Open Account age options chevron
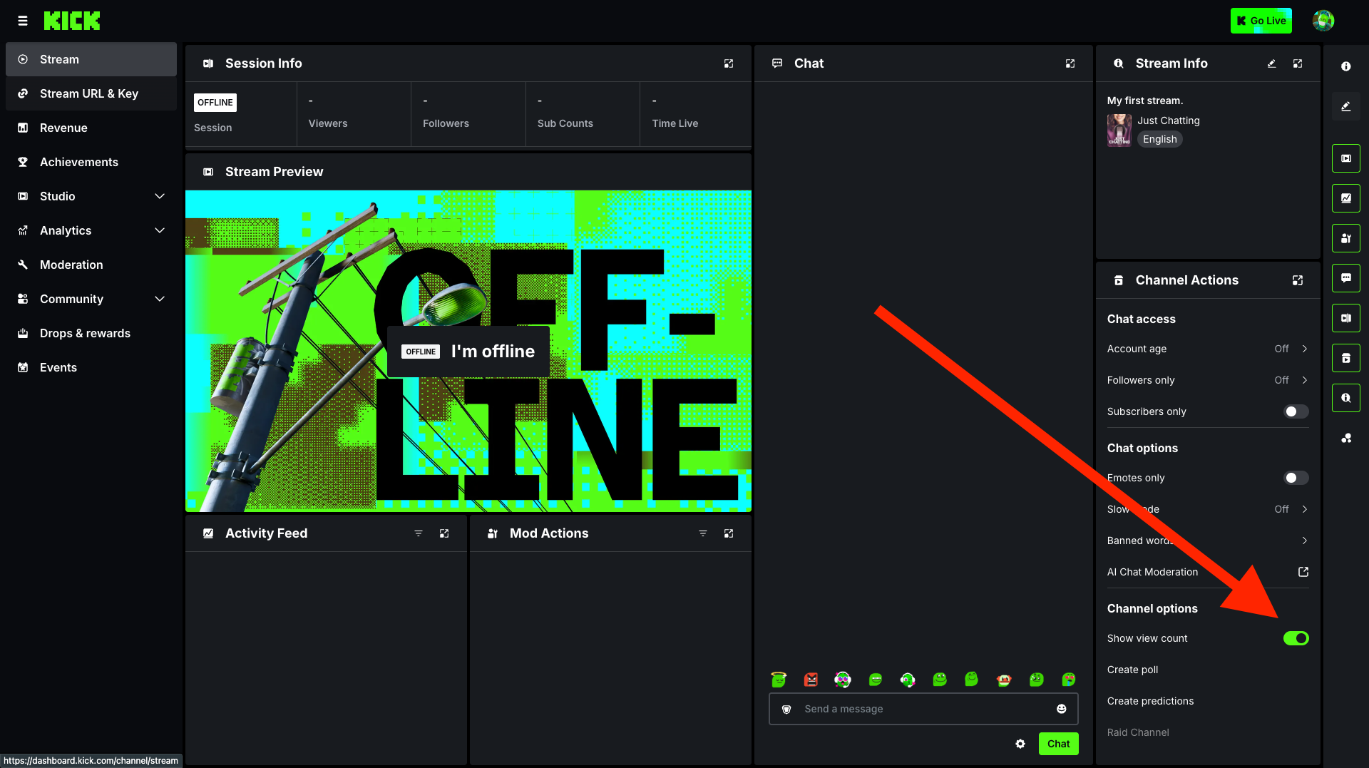The width and height of the screenshot is (1369, 768). click(x=1304, y=349)
